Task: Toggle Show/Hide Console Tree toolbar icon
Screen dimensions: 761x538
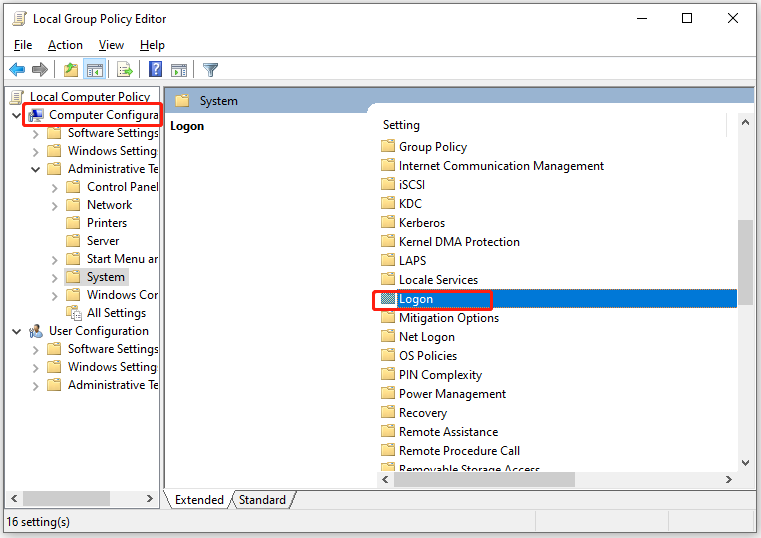Action: (x=94, y=69)
